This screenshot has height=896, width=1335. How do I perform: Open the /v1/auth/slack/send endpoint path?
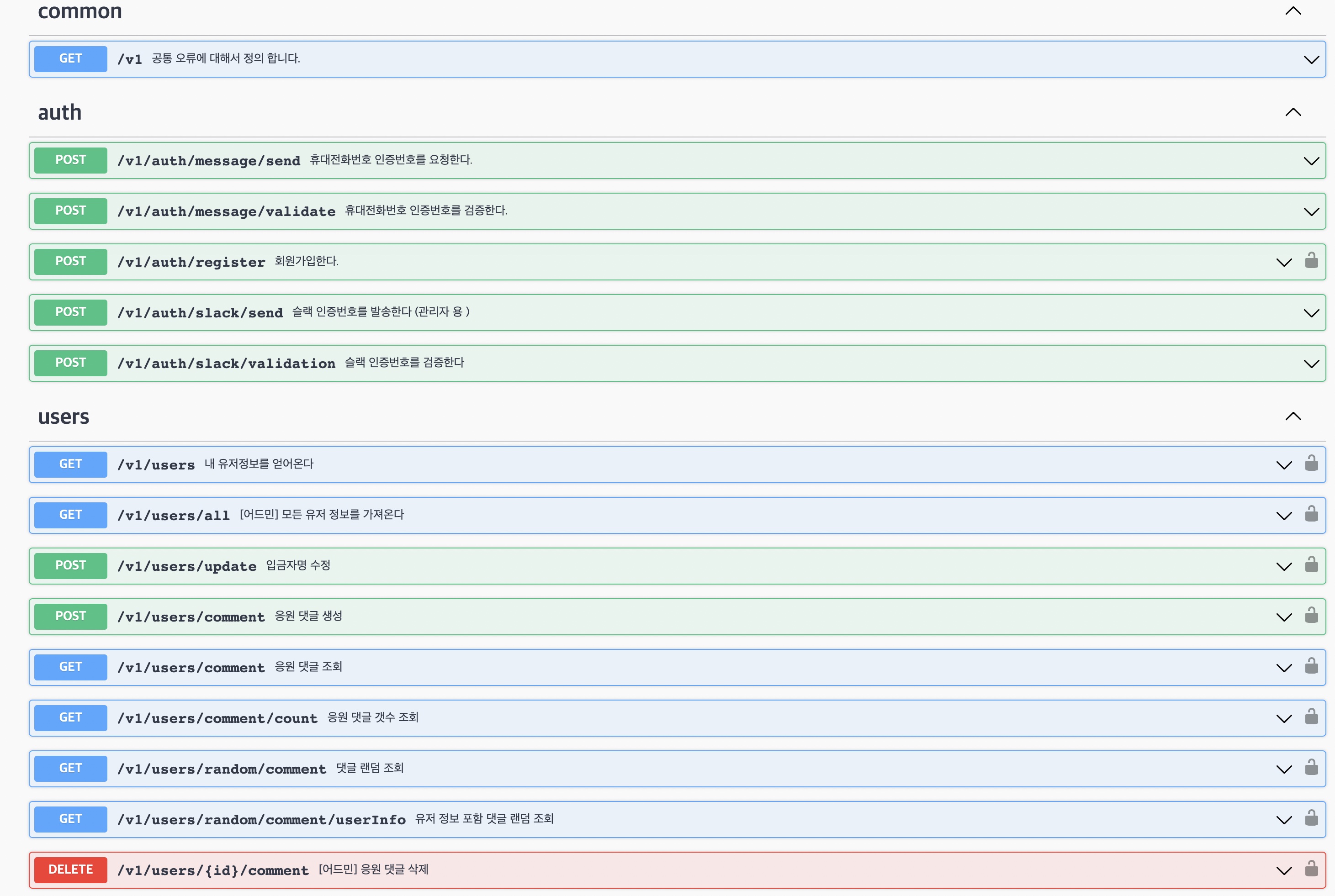coord(200,312)
